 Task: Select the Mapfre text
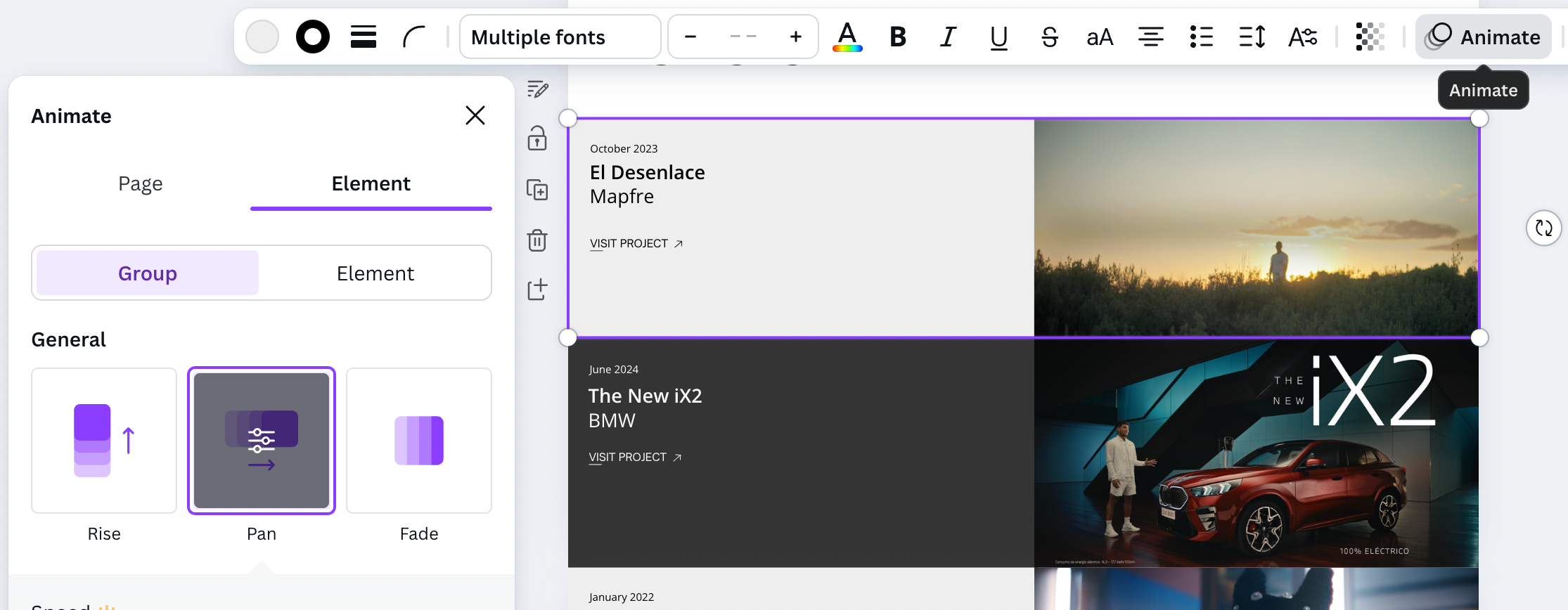pyautogui.click(x=622, y=197)
